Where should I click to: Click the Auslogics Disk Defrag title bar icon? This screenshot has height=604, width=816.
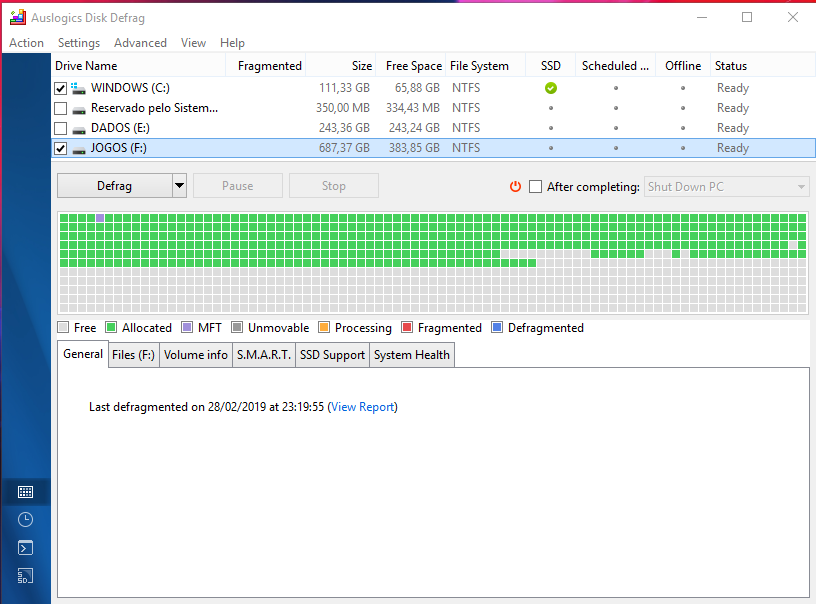17,17
